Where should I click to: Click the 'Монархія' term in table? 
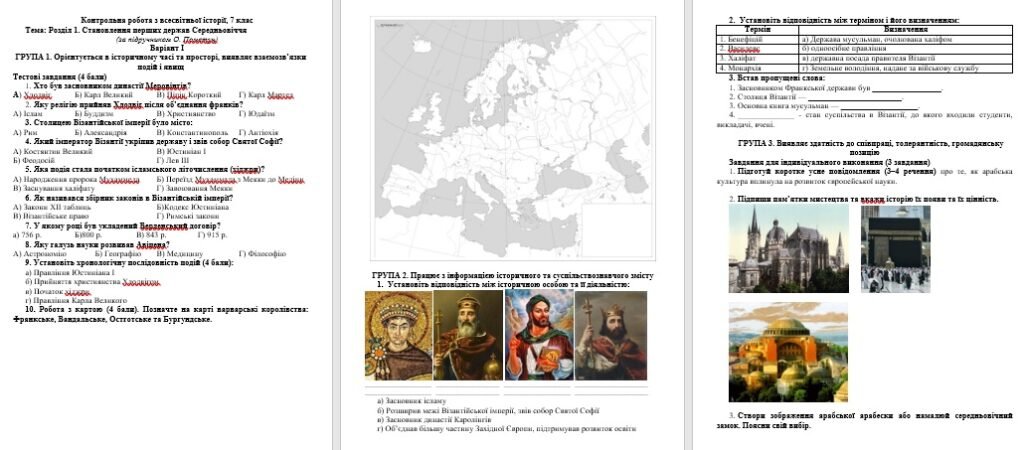click(745, 67)
